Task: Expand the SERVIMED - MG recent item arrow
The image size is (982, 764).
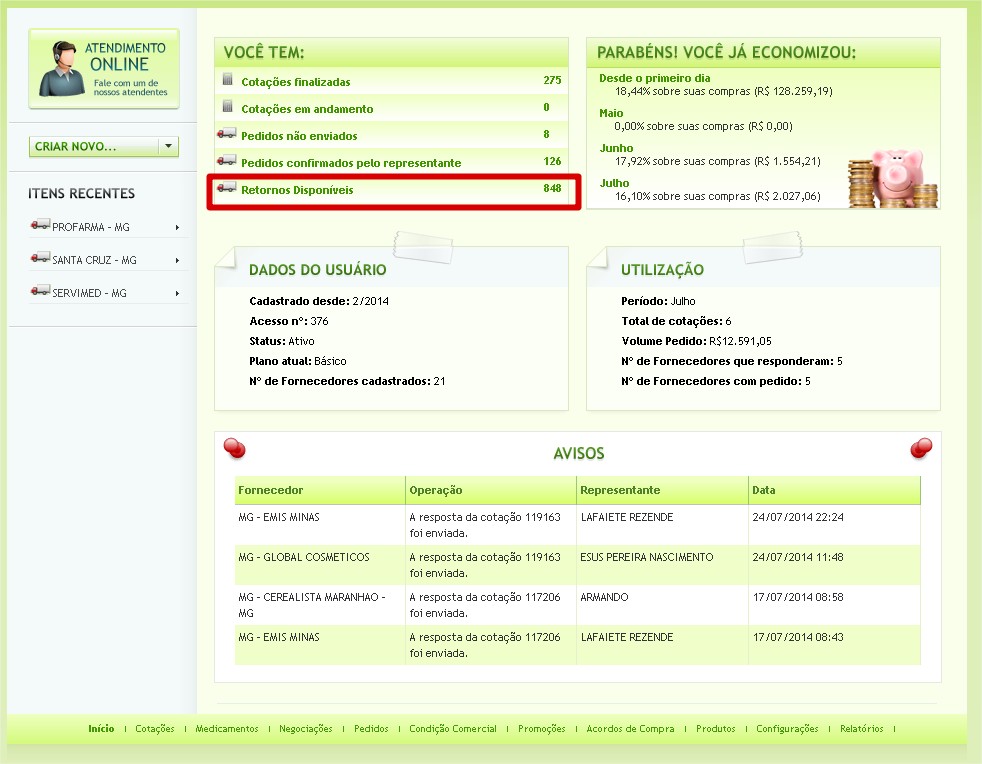Action: tap(177, 293)
